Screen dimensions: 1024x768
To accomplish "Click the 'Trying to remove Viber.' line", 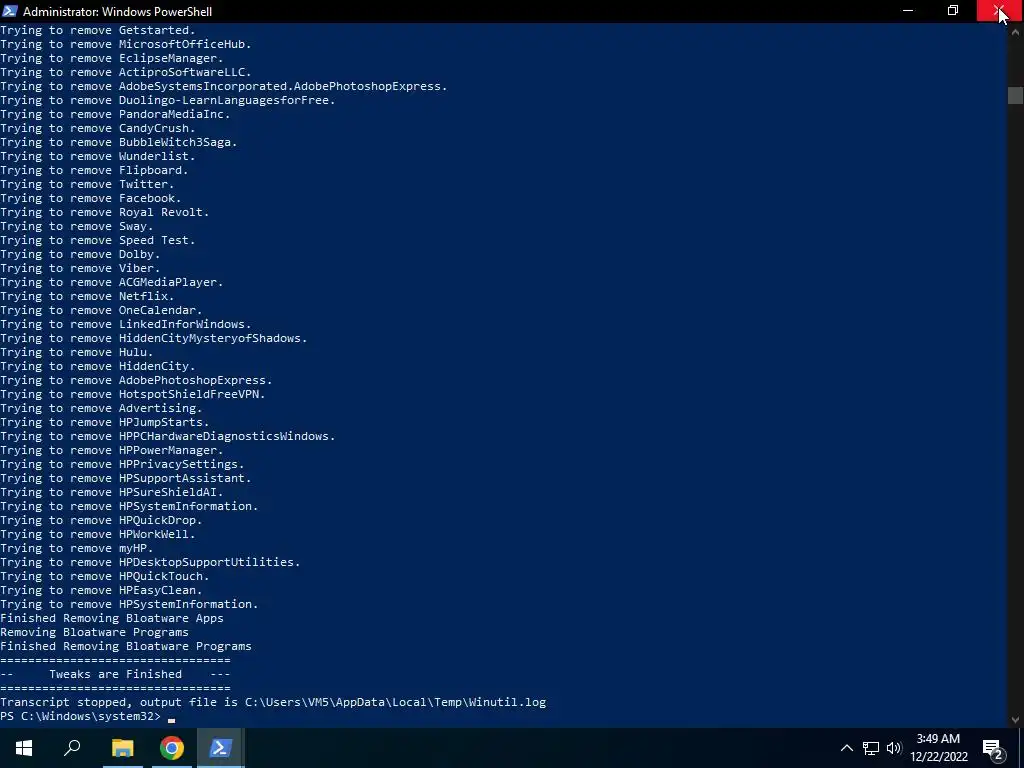I will click(x=80, y=268).
